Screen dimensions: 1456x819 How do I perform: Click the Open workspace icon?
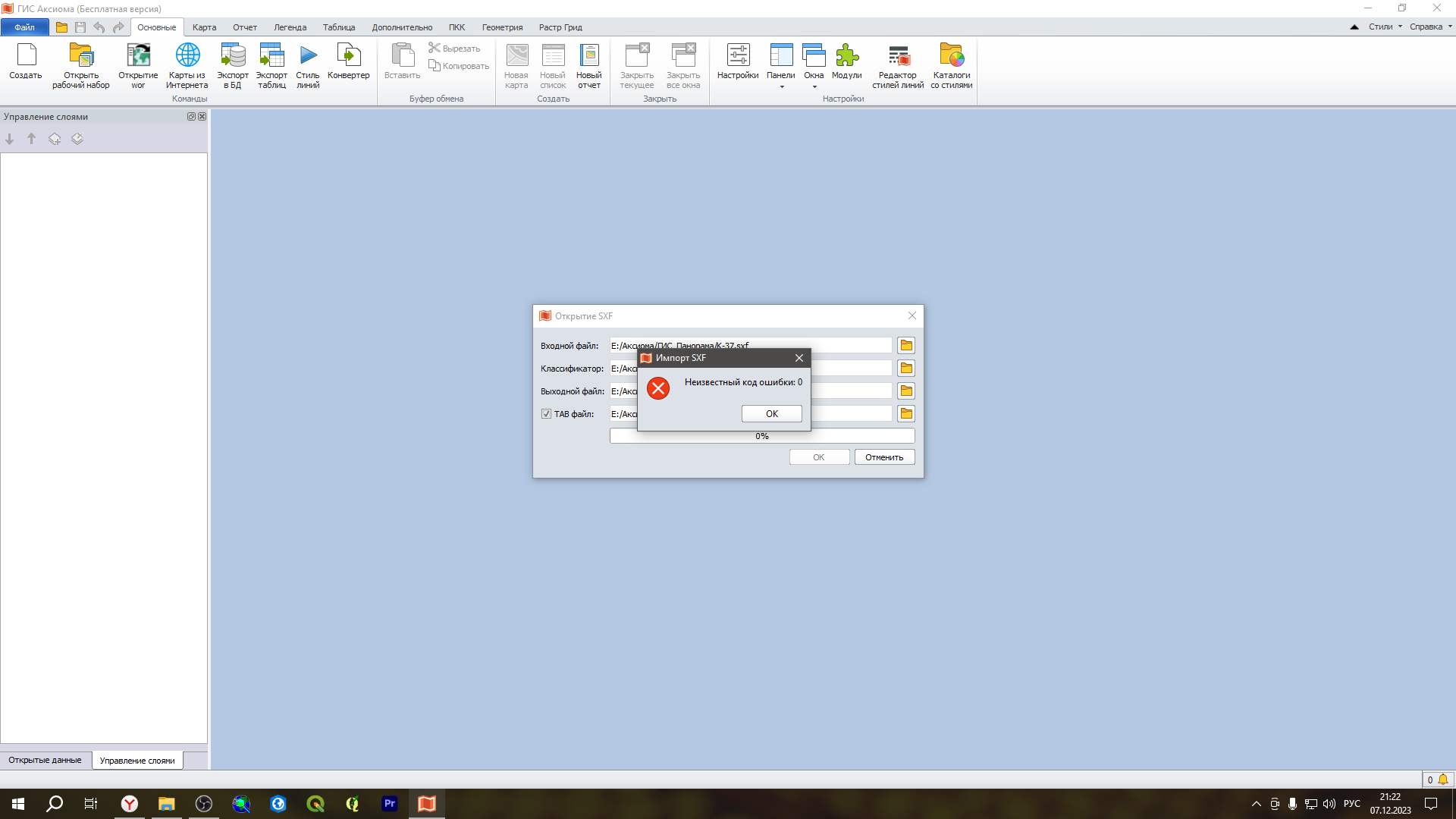(81, 56)
